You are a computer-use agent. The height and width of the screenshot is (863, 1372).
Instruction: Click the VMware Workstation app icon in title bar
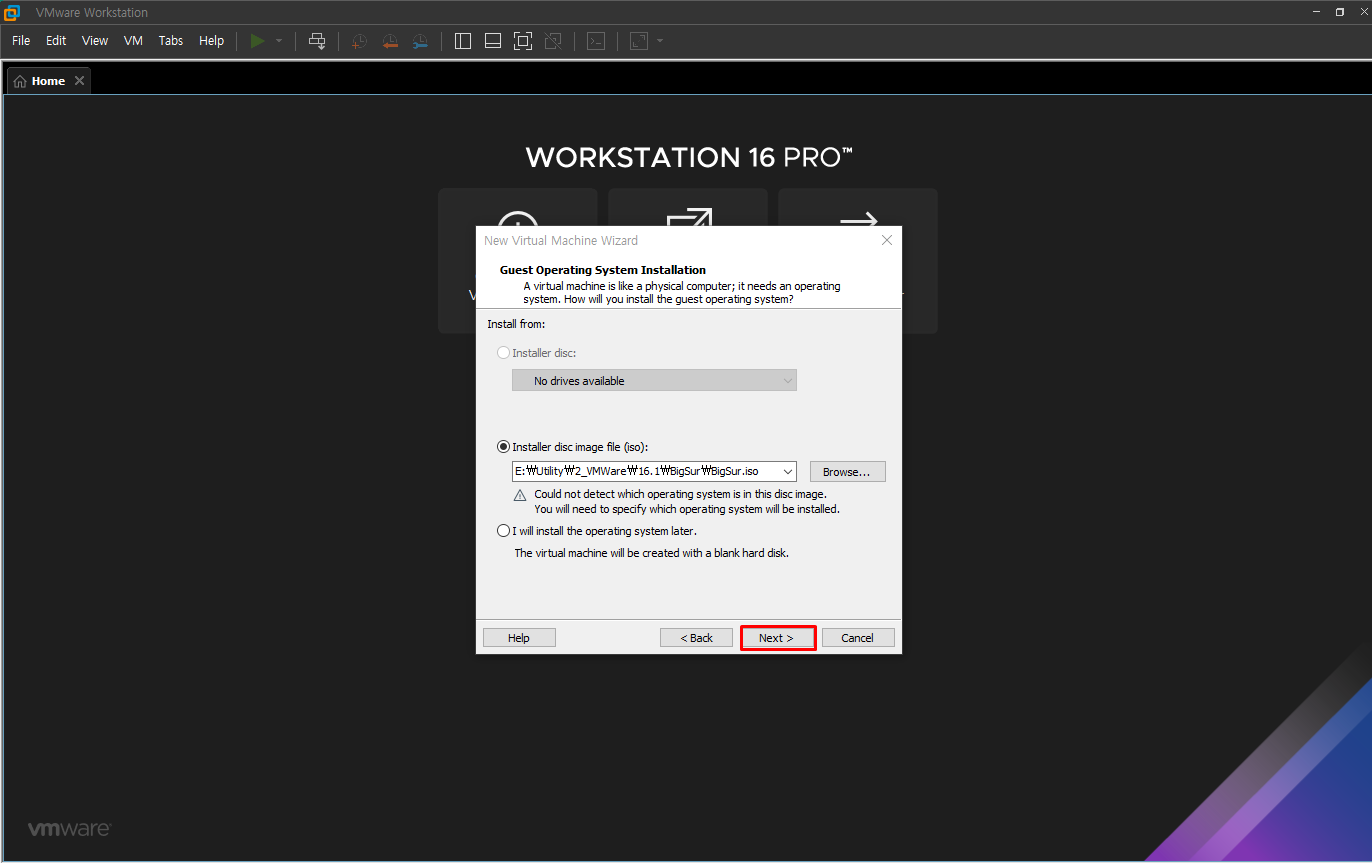click(12, 12)
